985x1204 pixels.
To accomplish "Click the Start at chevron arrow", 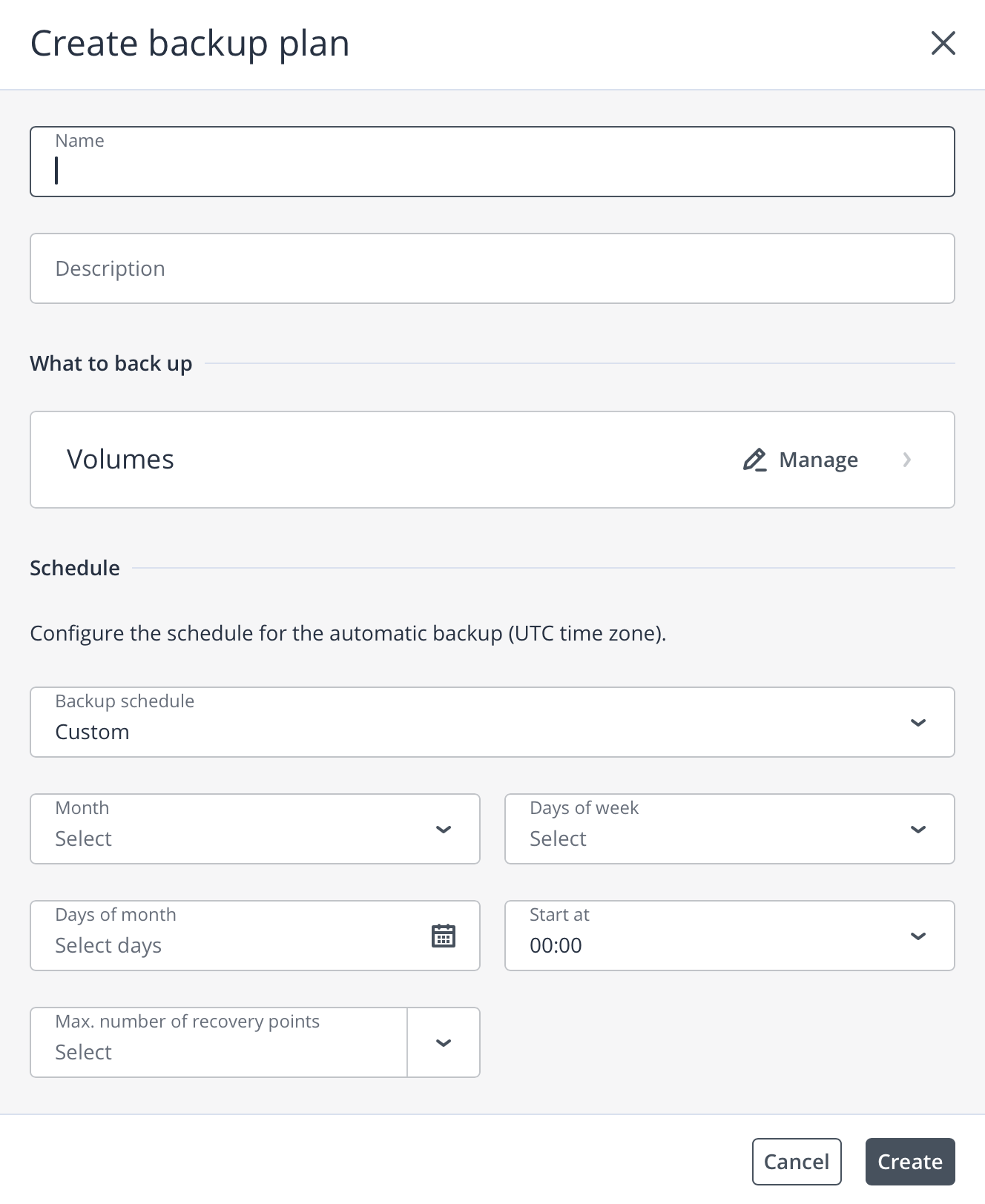I will tap(918, 936).
